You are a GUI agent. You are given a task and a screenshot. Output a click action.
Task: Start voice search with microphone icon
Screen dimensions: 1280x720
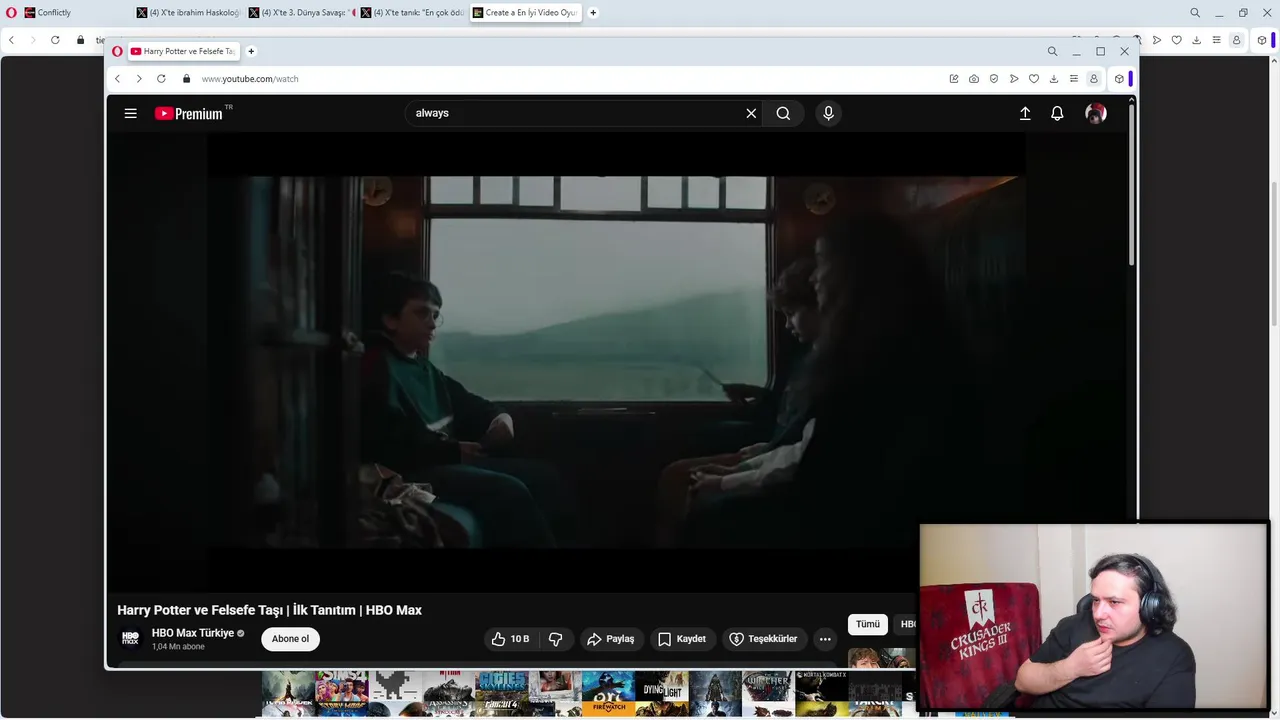828,113
